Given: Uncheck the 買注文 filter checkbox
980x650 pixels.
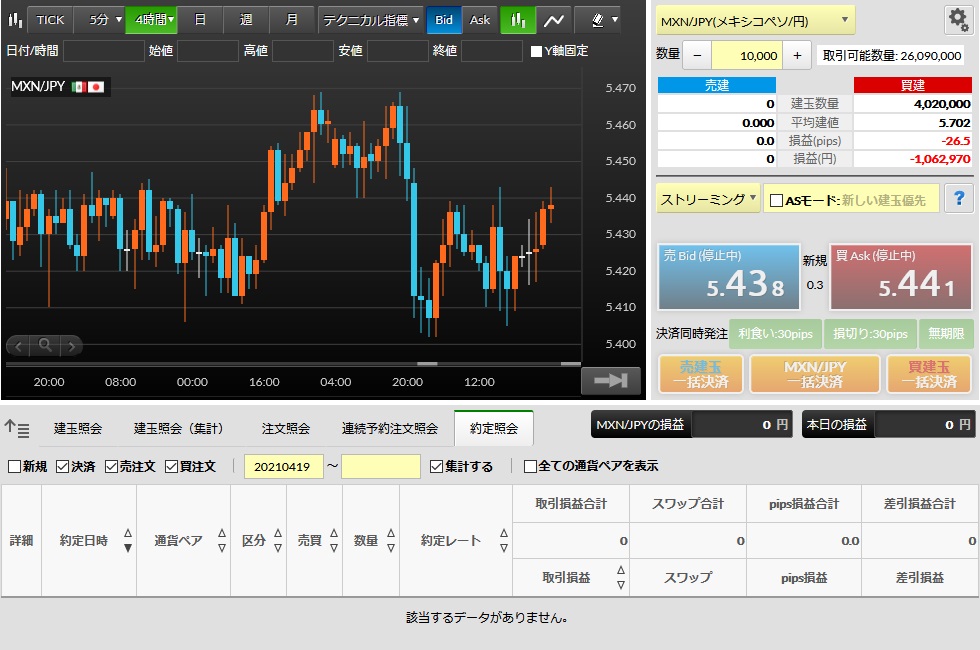Looking at the screenshot, I should (171, 466).
